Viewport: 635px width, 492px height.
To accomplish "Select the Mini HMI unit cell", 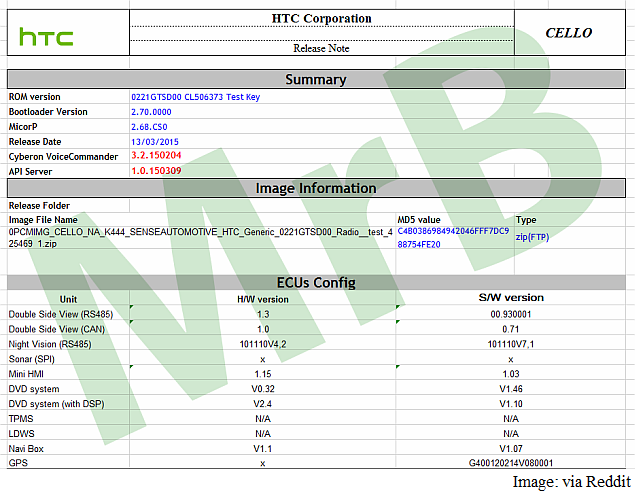I will pyautogui.click(x=68, y=374).
